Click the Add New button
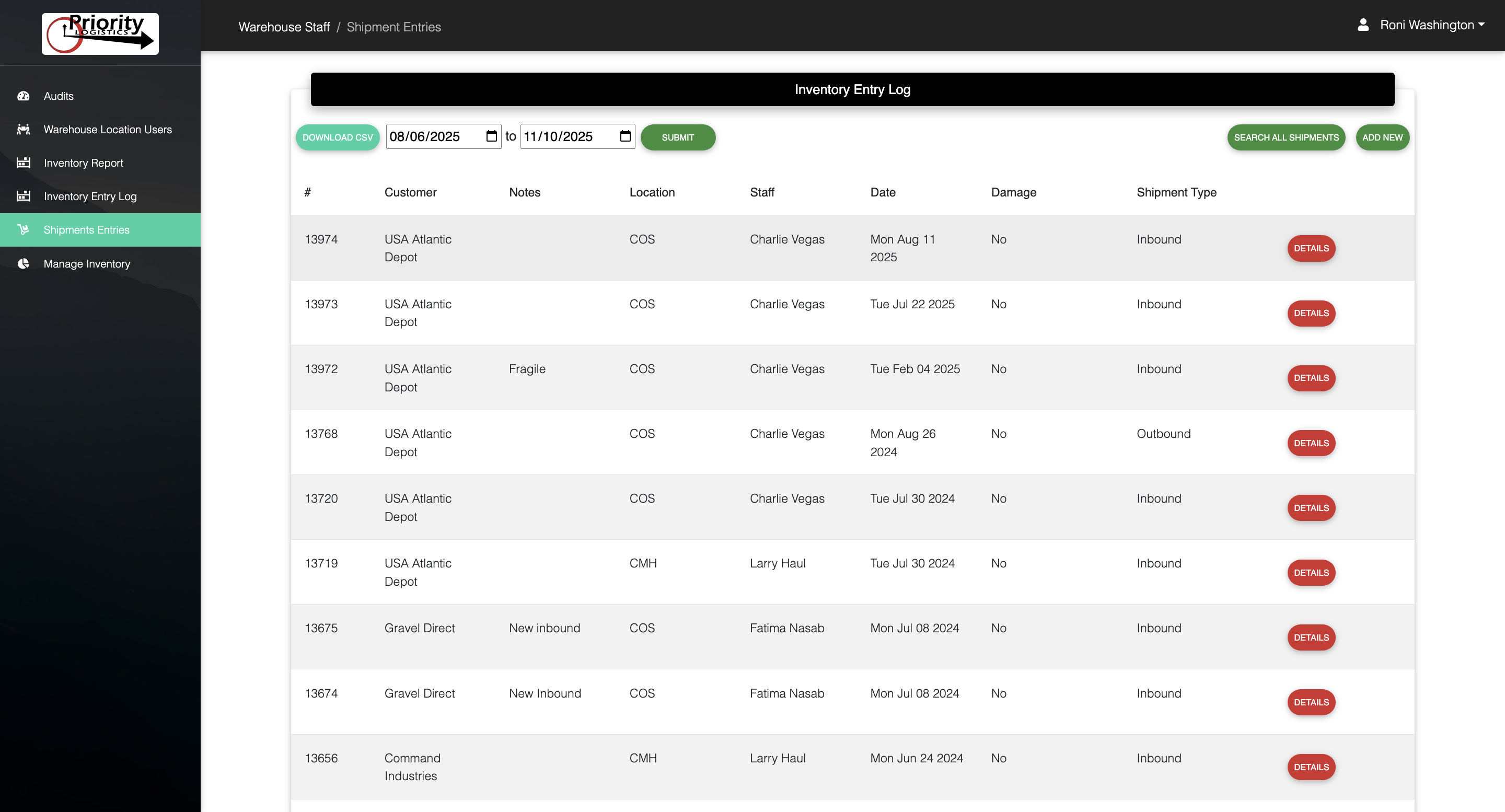 tap(1382, 137)
